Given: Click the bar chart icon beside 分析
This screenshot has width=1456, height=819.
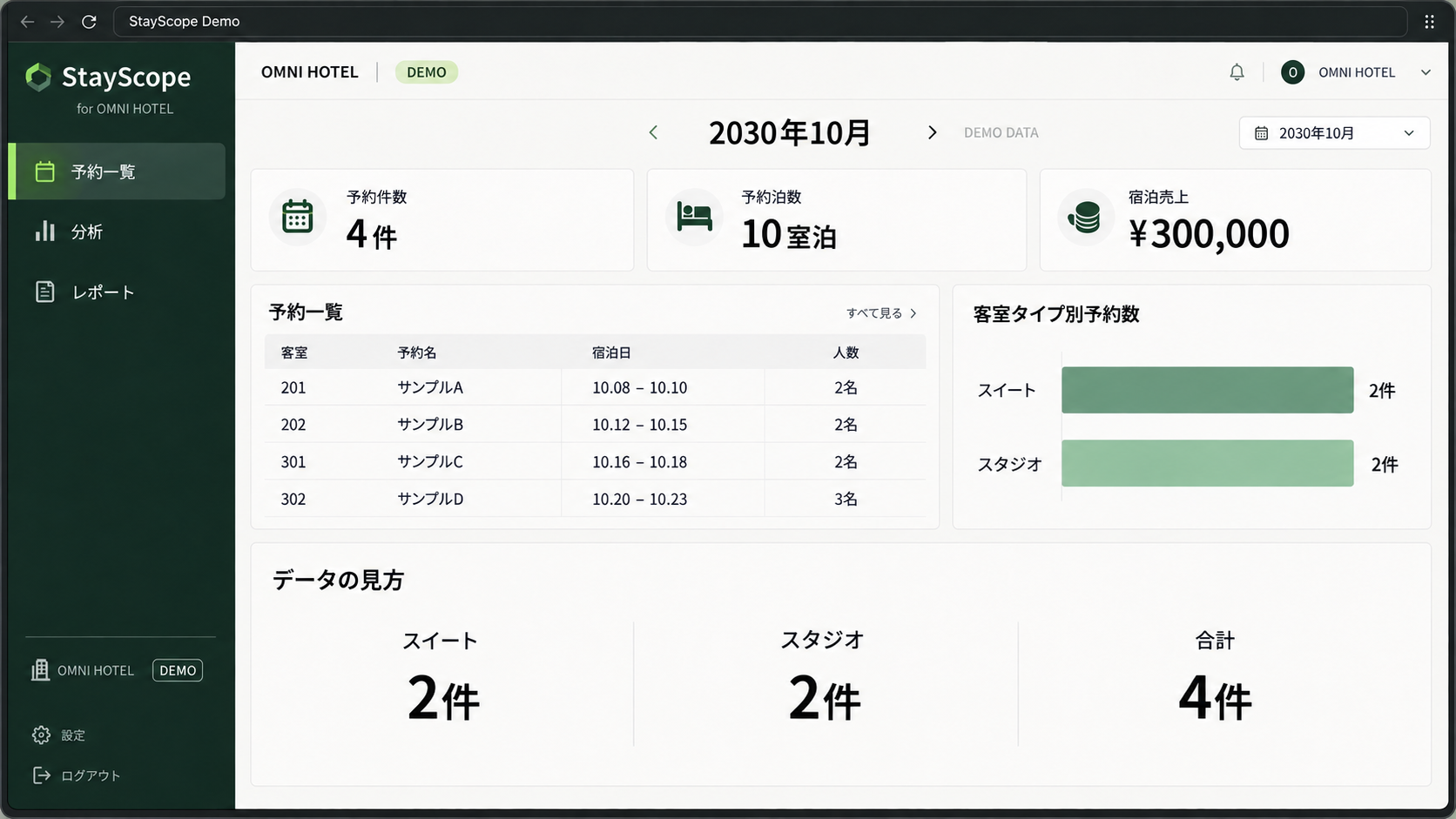Looking at the screenshot, I should (x=44, y=231).
